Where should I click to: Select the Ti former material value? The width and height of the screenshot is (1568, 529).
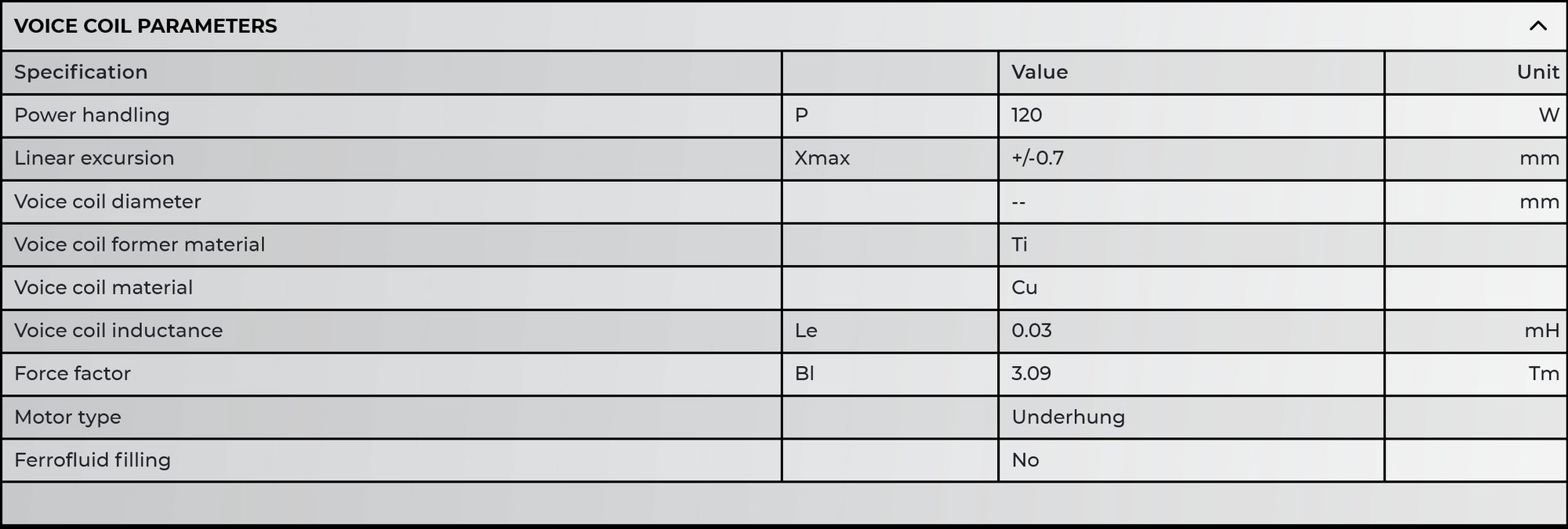[x=1018, y=245]
